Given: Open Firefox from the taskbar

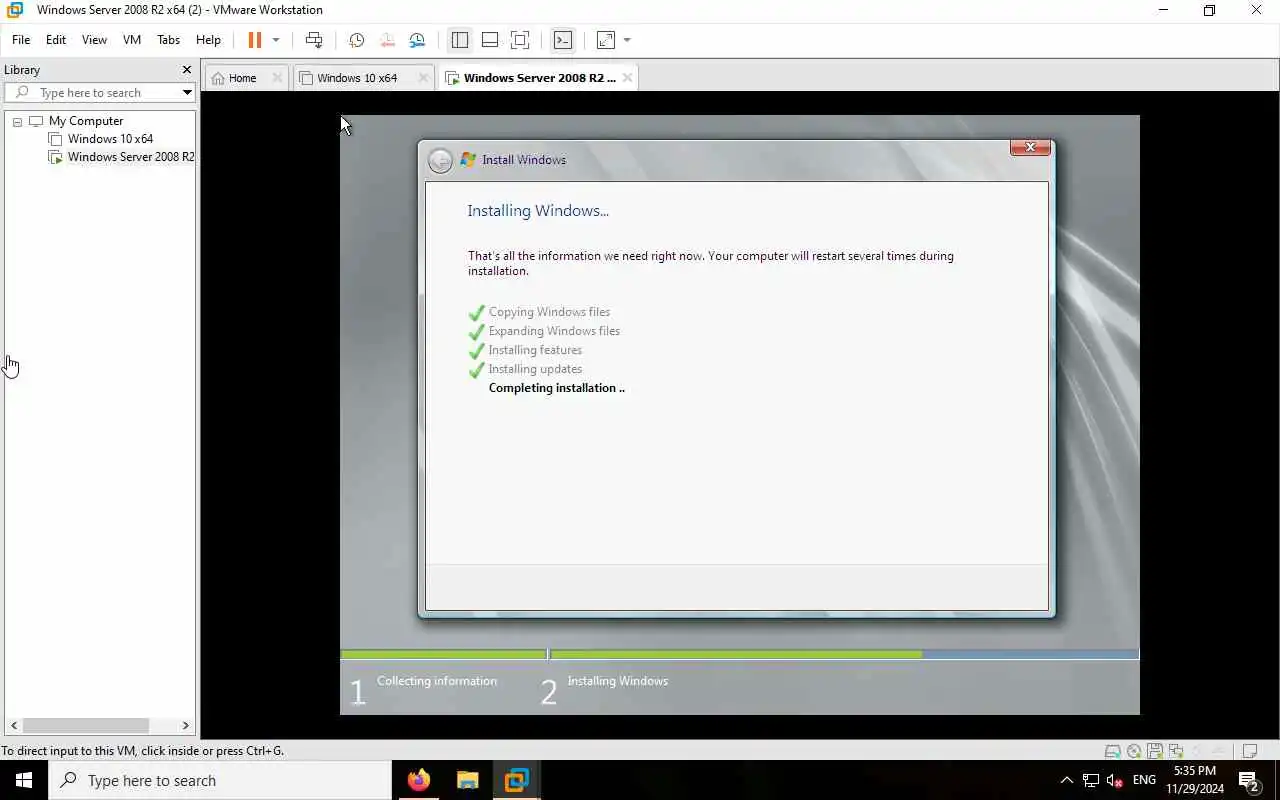Looking at the screenshot, I should click(x=419, y=780).
